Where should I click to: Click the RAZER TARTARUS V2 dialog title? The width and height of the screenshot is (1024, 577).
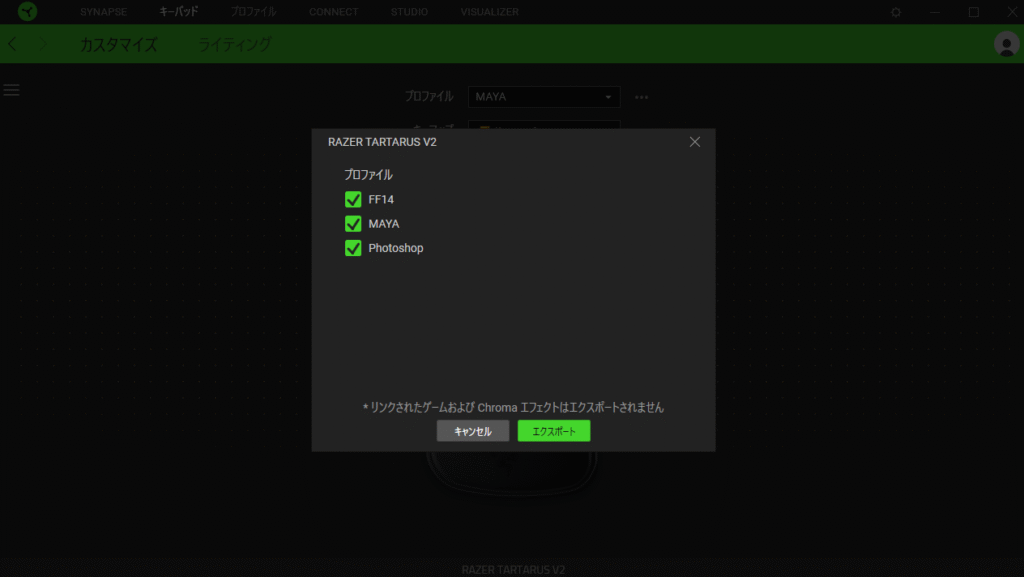click(382, 142)
